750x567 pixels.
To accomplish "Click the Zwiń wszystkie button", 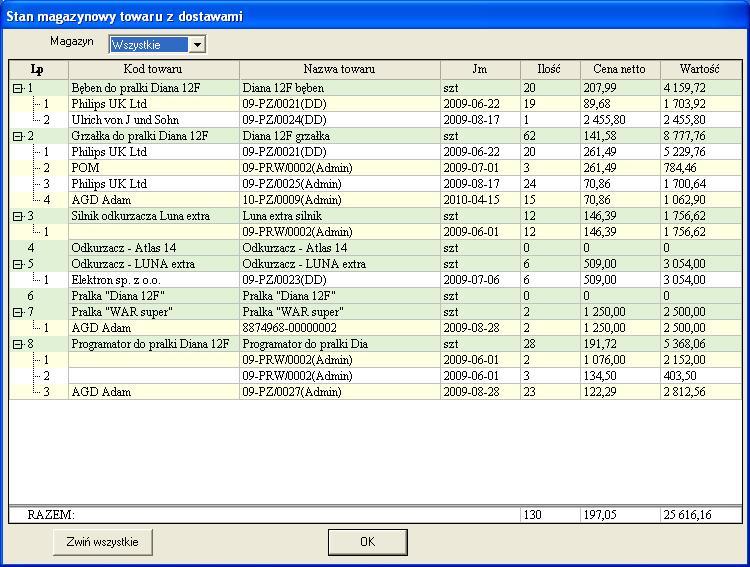I will point(102,542).
